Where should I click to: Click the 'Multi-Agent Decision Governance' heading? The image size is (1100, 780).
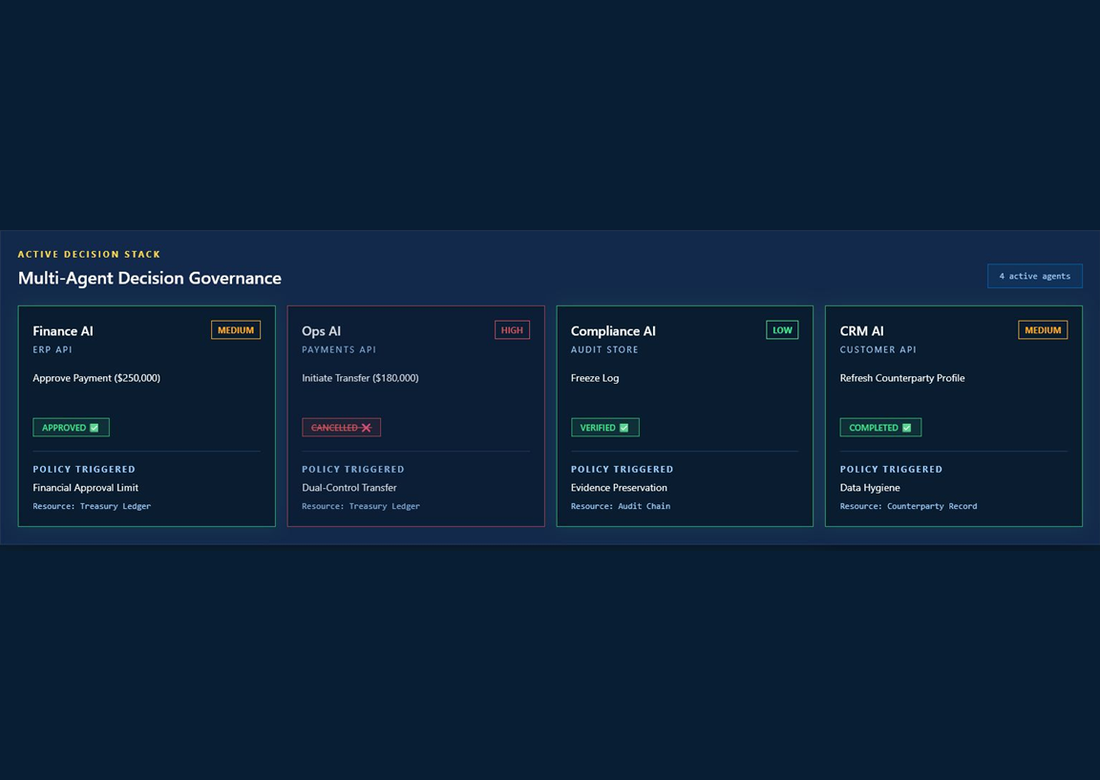[x=149, y=278]
